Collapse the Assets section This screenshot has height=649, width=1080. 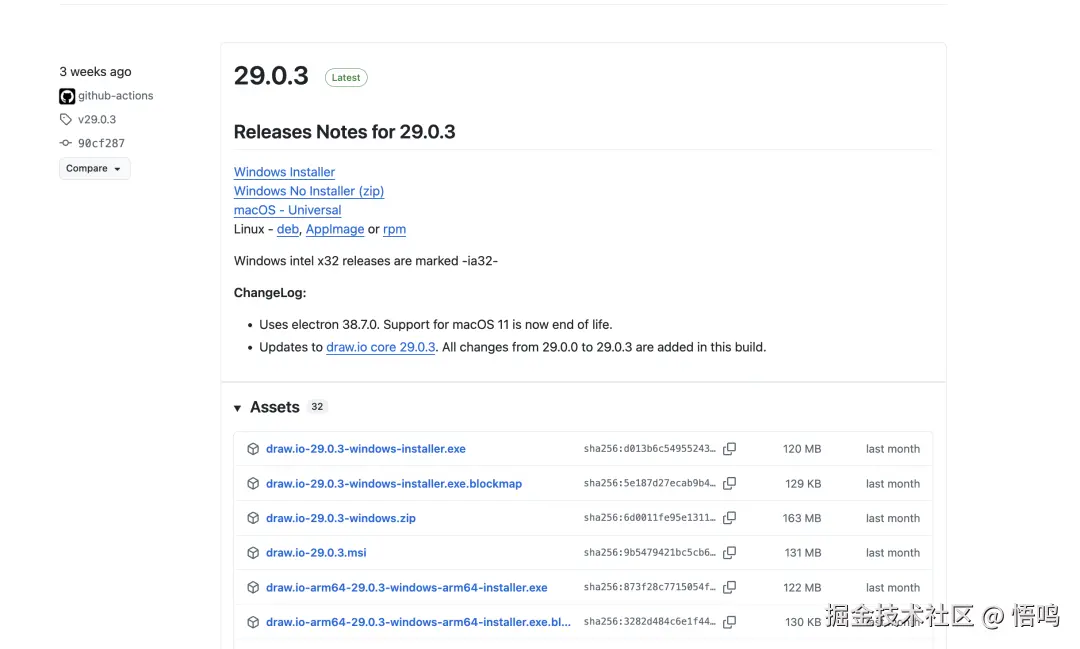click(237, 408)
